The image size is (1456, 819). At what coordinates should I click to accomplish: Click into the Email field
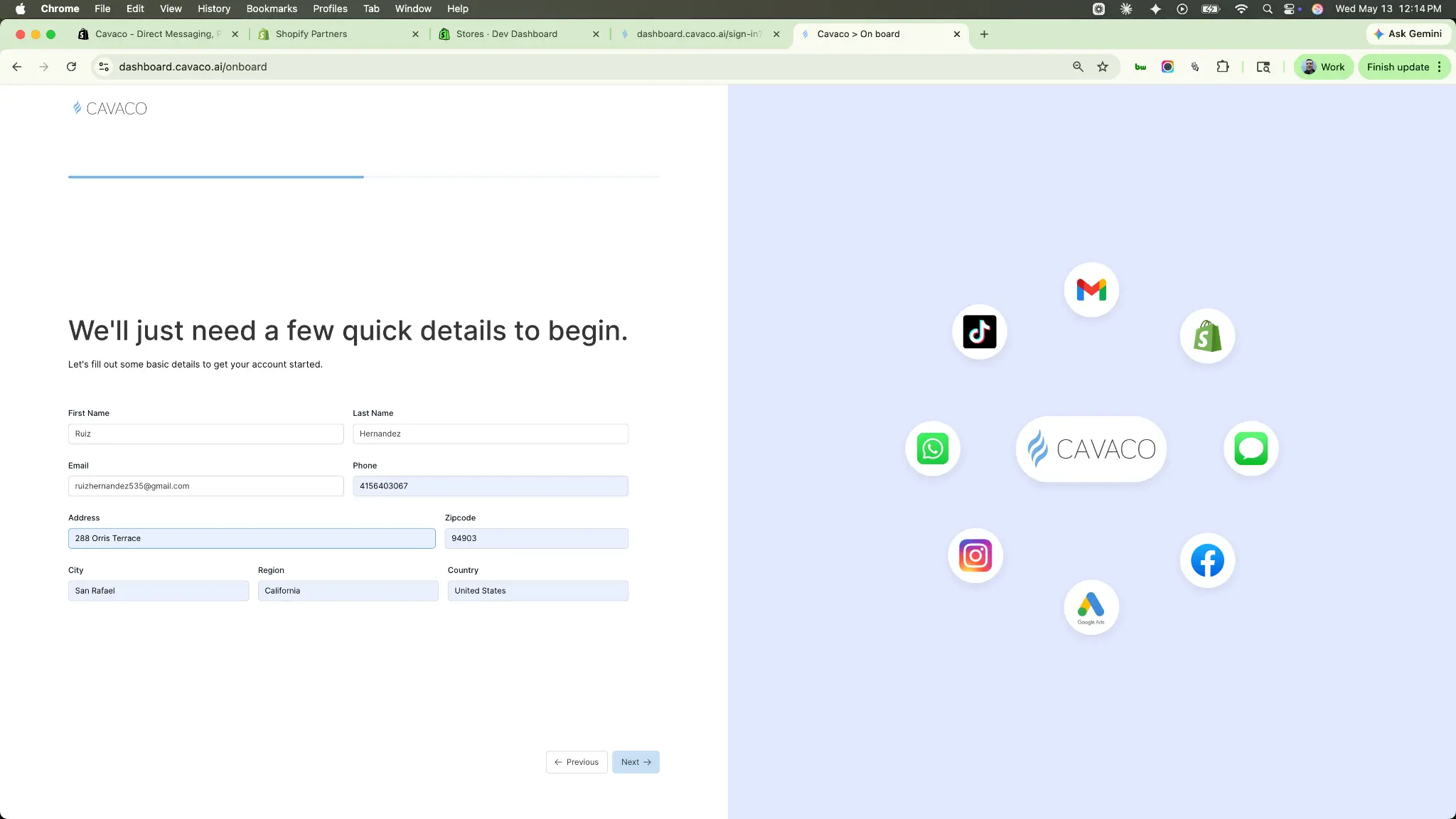[206, 486]
